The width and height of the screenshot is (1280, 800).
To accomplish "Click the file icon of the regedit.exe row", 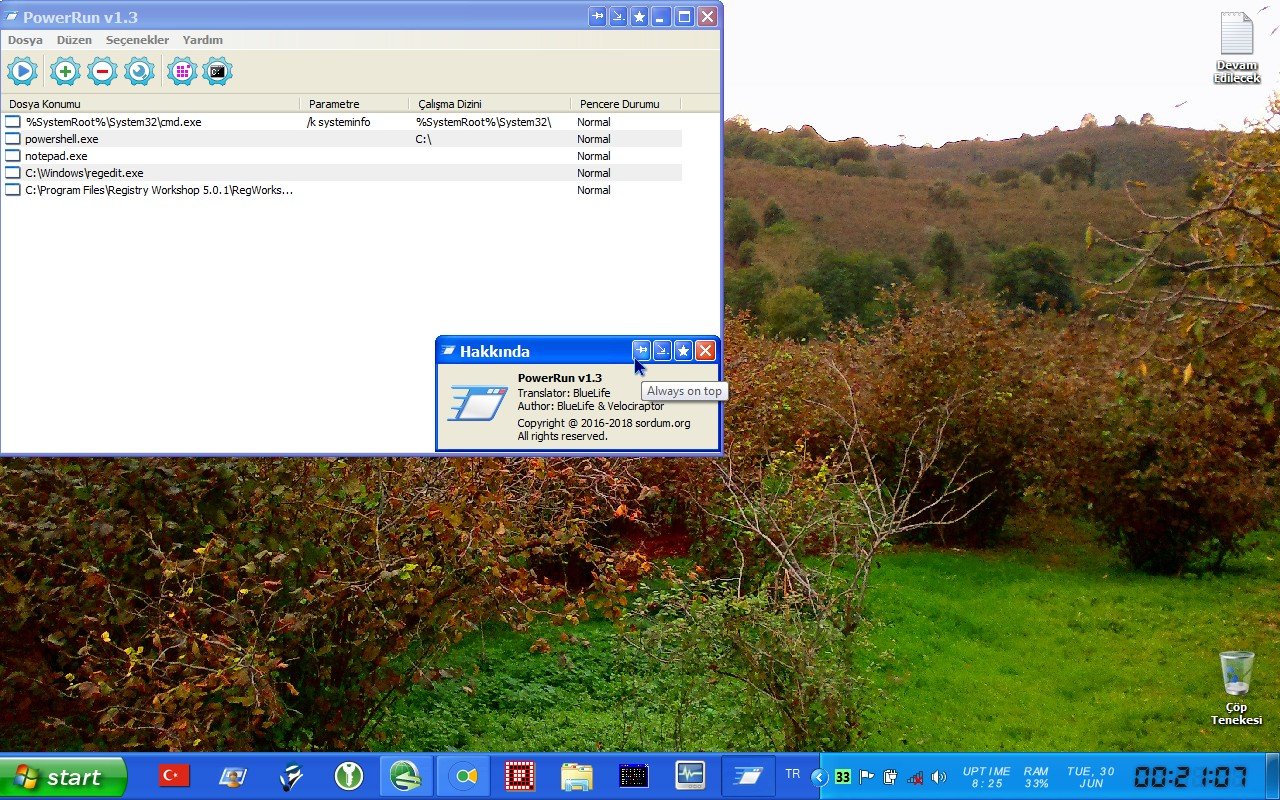I will pyautogui.click(x=13, y=173).
